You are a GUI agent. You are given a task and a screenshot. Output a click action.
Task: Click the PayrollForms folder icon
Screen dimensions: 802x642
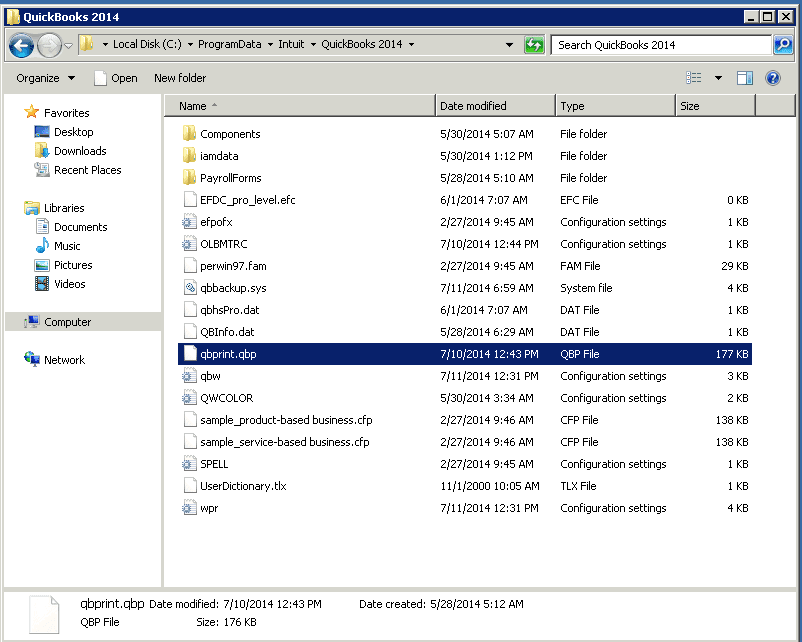click(190, 178)
